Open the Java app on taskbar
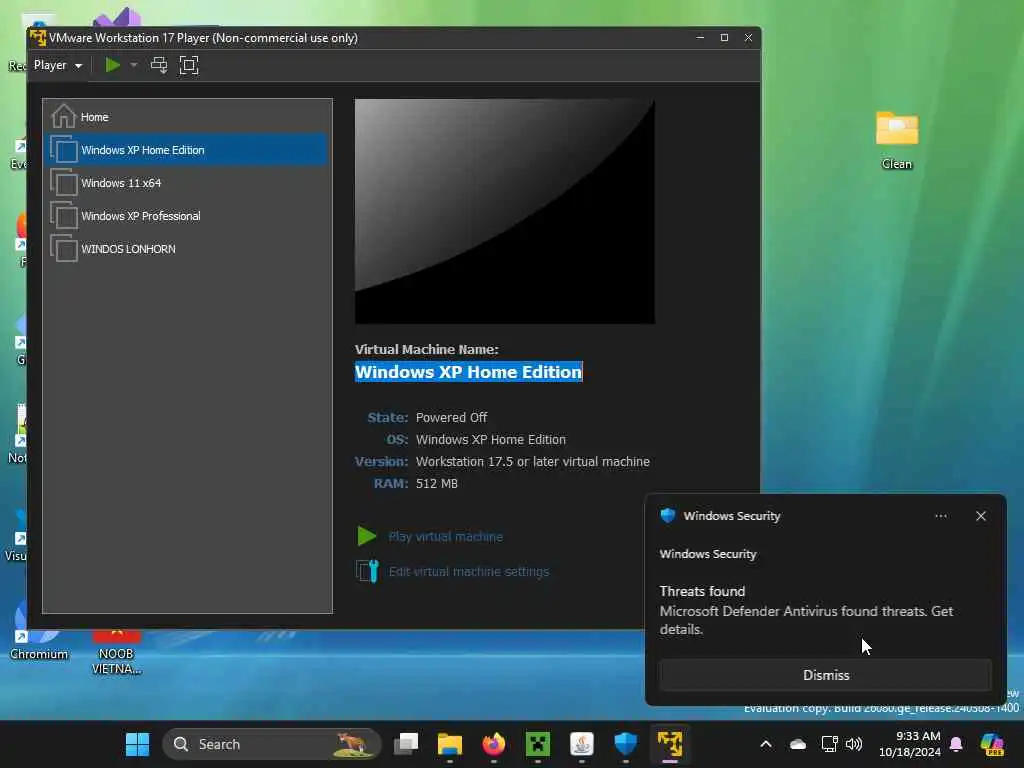 click(x=581, y=744)
